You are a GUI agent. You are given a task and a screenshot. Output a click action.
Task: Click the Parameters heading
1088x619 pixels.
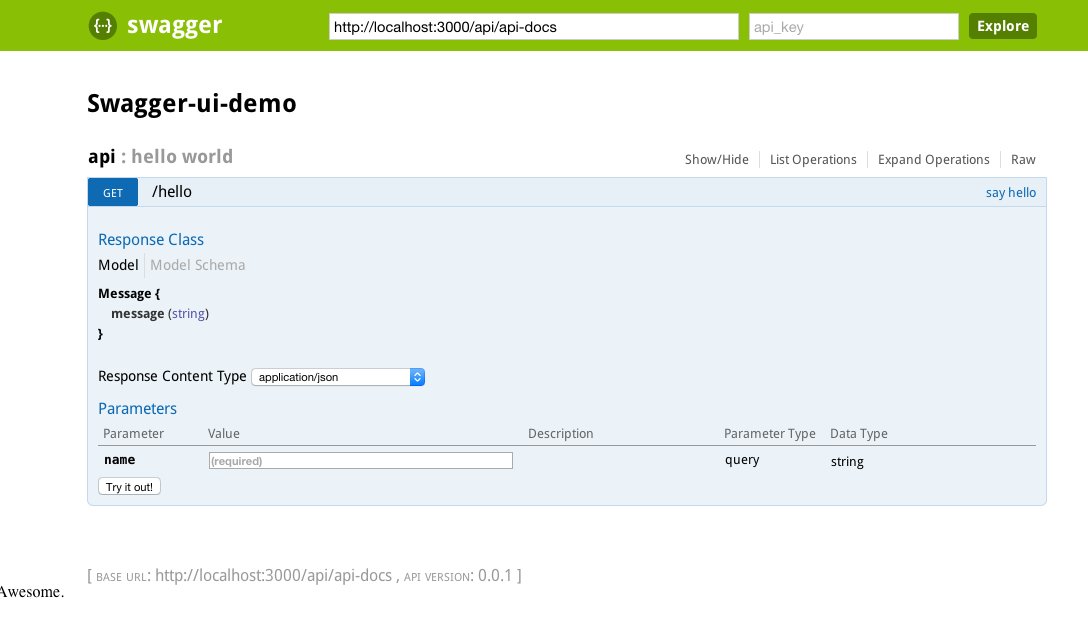tap(137, 409)
